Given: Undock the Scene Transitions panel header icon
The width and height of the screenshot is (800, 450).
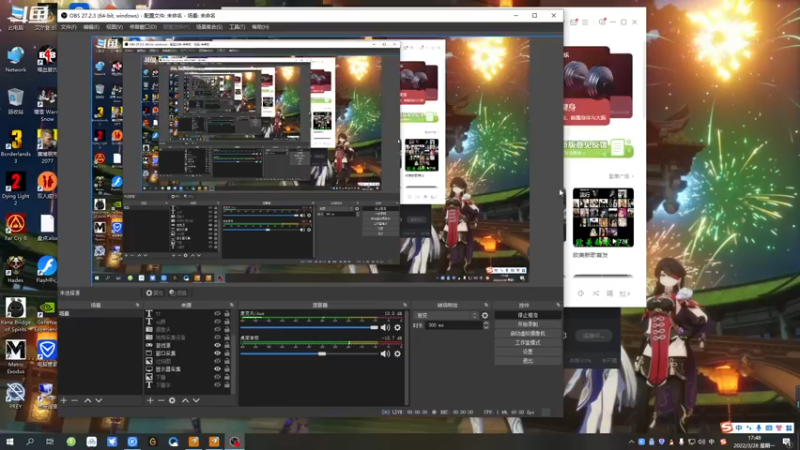Looking at the screenshot, I should pos(486,305).
